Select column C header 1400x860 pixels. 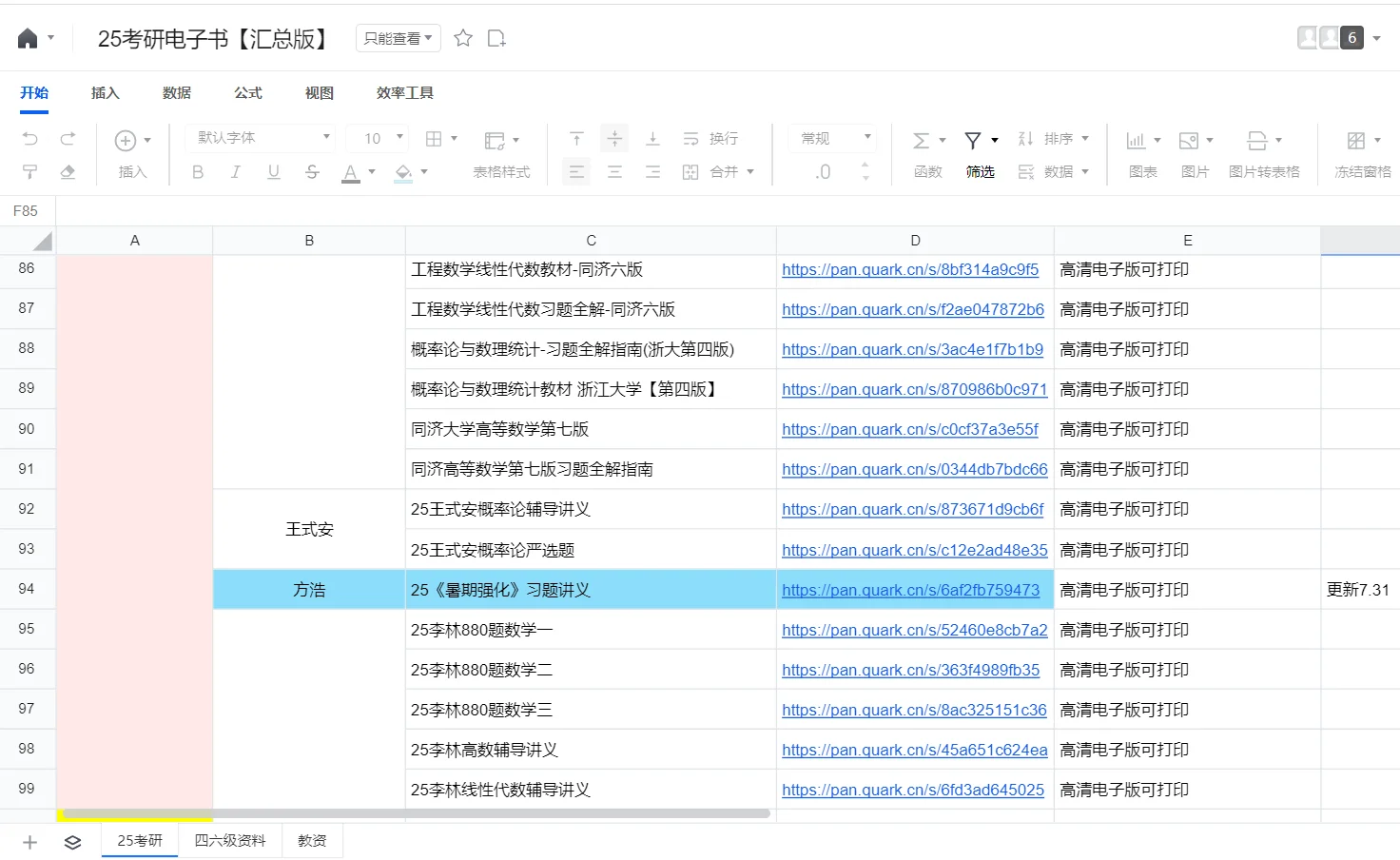(591, 241)
